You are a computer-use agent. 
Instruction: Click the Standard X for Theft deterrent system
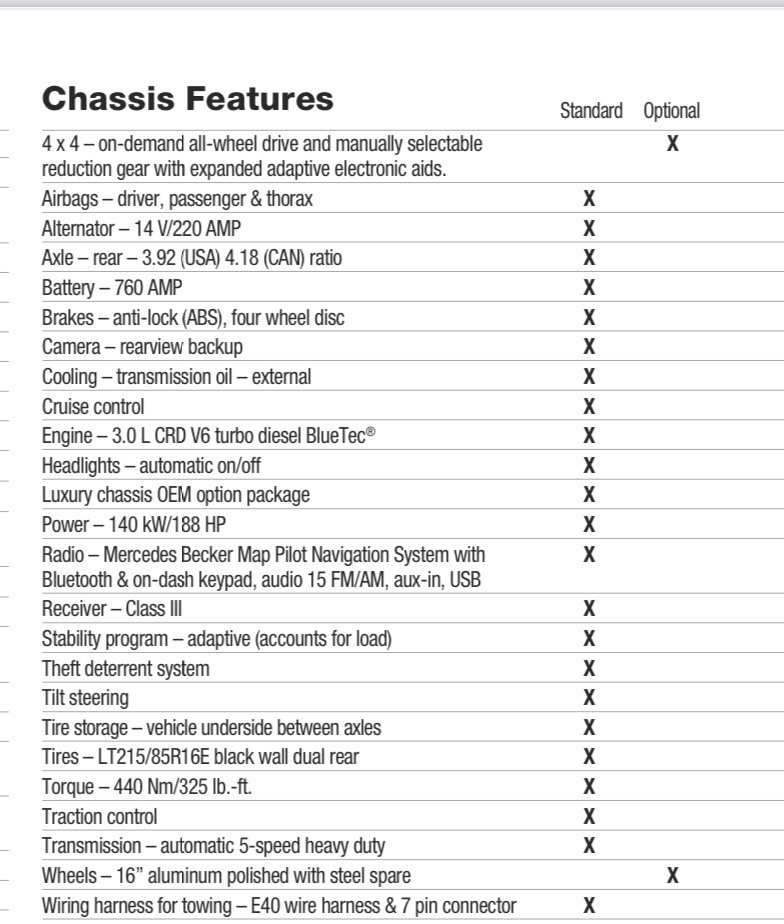point(589,668)
